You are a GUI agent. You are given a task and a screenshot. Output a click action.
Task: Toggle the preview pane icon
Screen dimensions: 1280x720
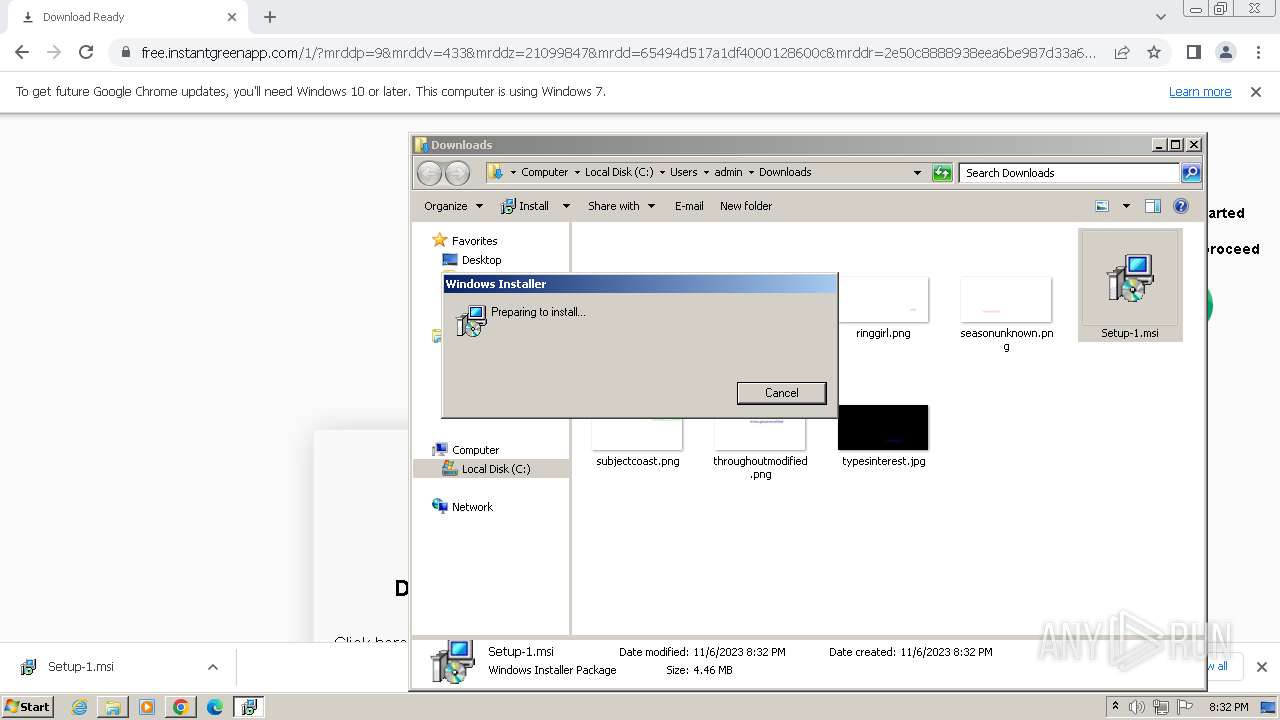click(1152, 206)
